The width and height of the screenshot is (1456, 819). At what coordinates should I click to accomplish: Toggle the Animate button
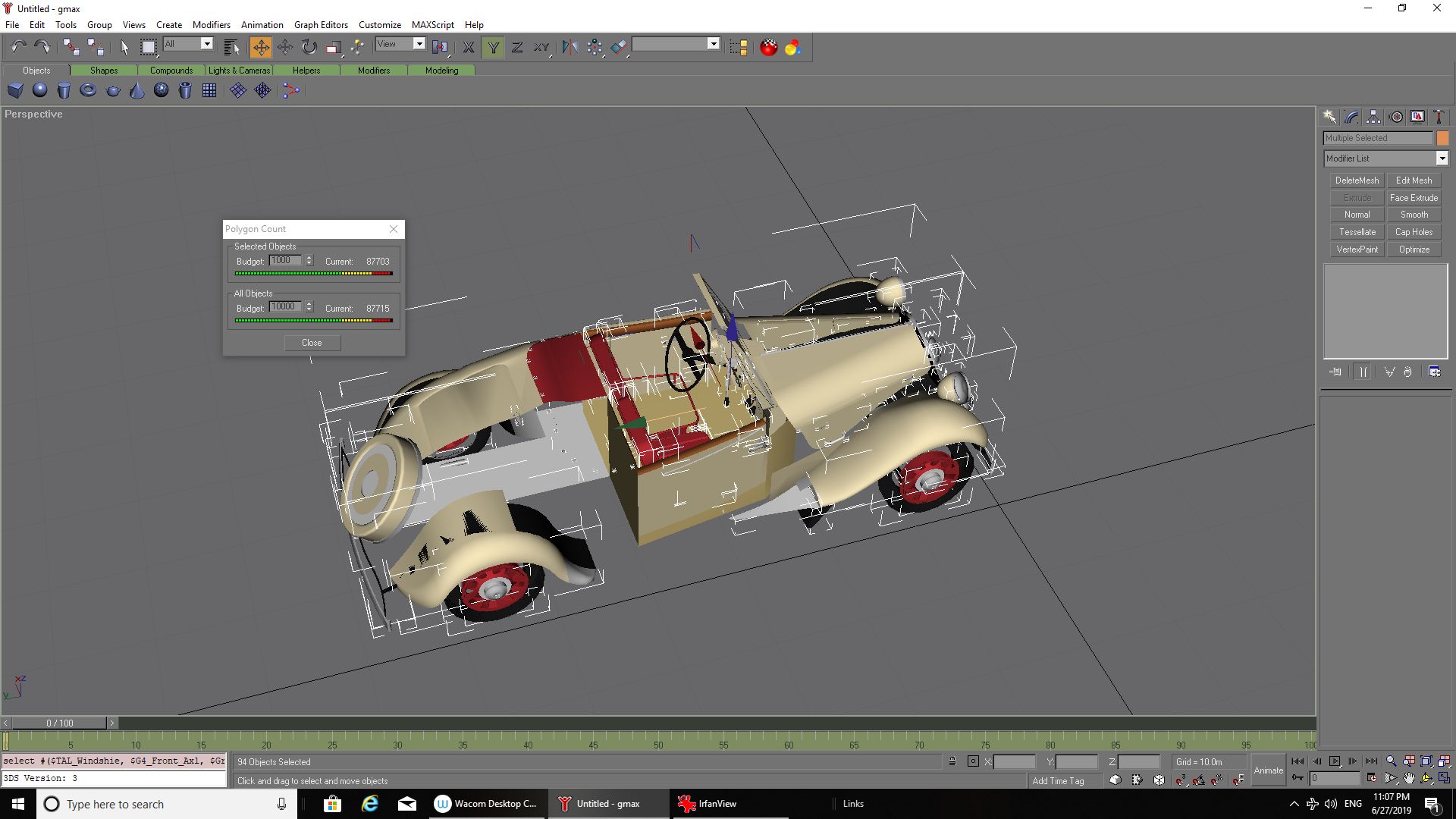pos(1268,770)
